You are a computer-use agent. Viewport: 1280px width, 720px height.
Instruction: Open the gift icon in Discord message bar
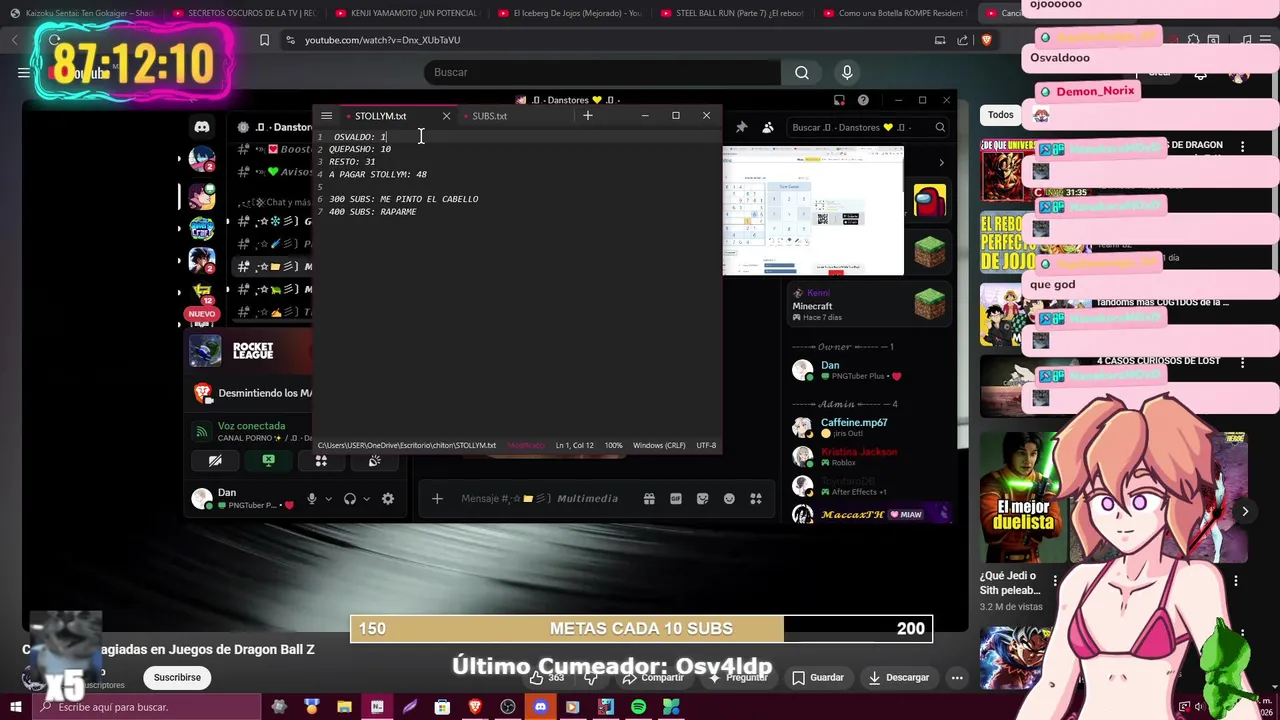click(x=649, y=499)
